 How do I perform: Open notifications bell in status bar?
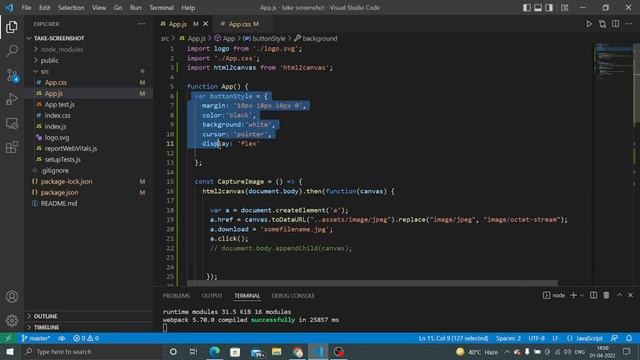tap(629, 338)
